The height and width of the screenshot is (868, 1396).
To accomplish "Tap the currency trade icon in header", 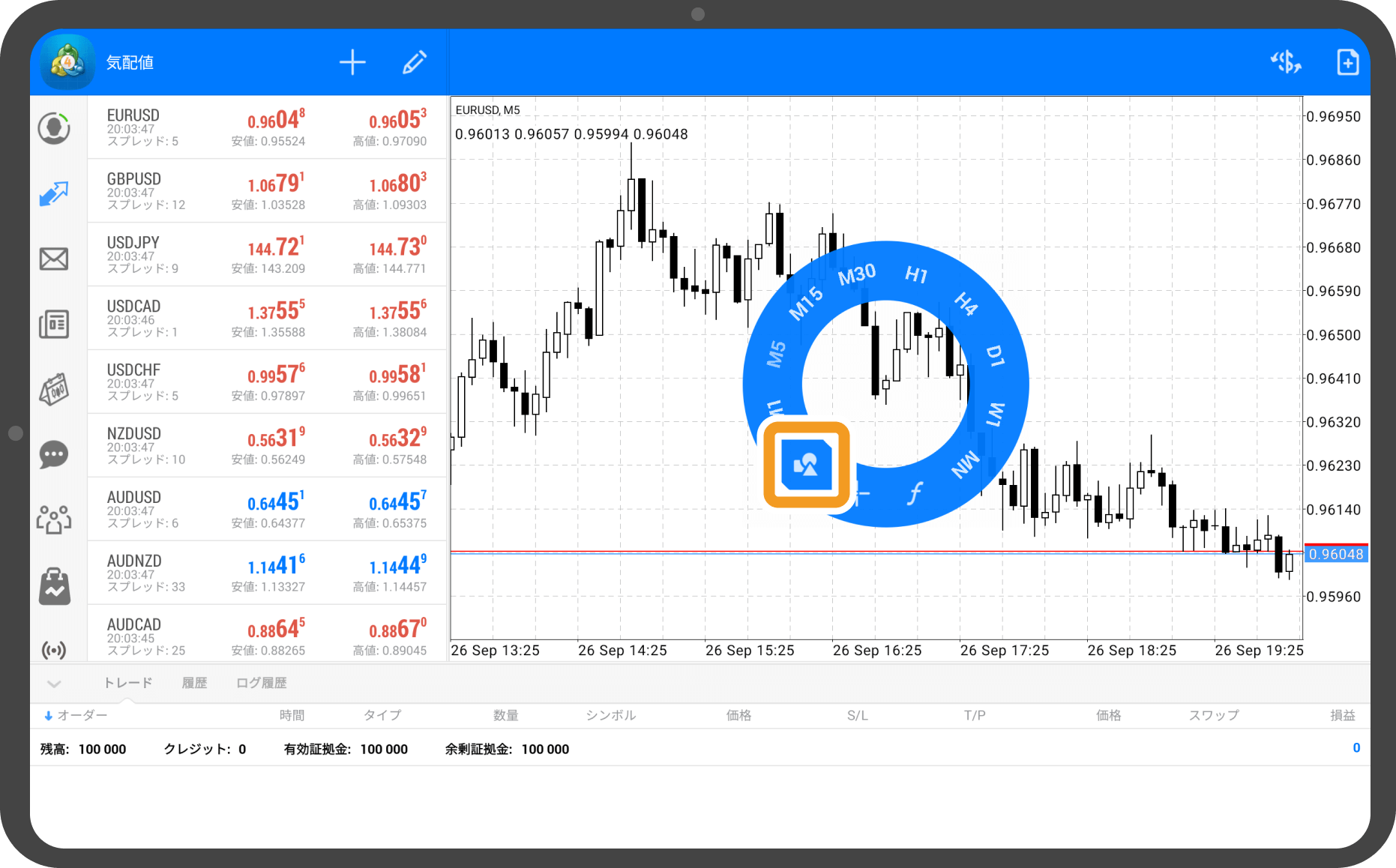I will click(1286, 62).
